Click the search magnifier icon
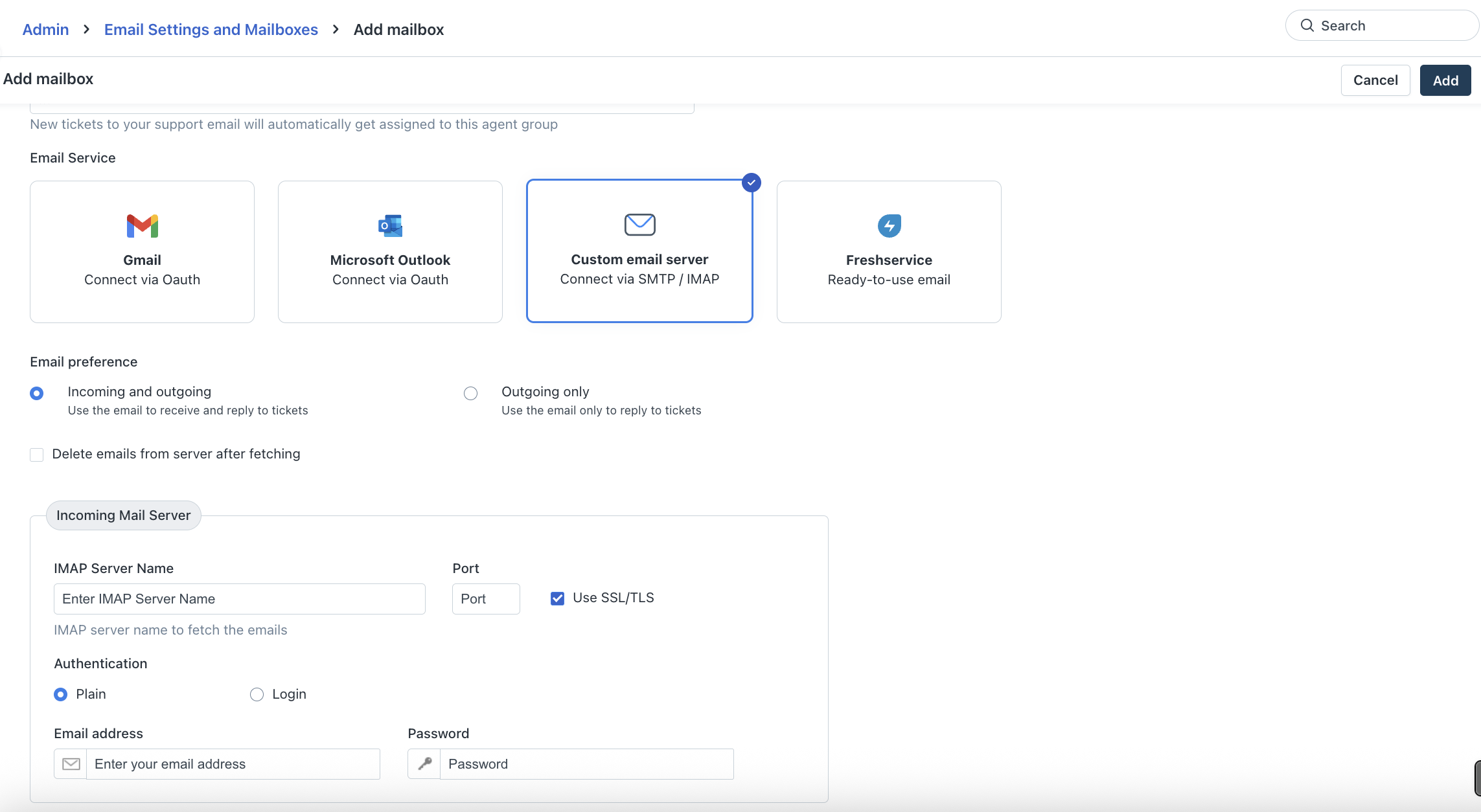1481x812 pixels. [x=1307, y=26]
